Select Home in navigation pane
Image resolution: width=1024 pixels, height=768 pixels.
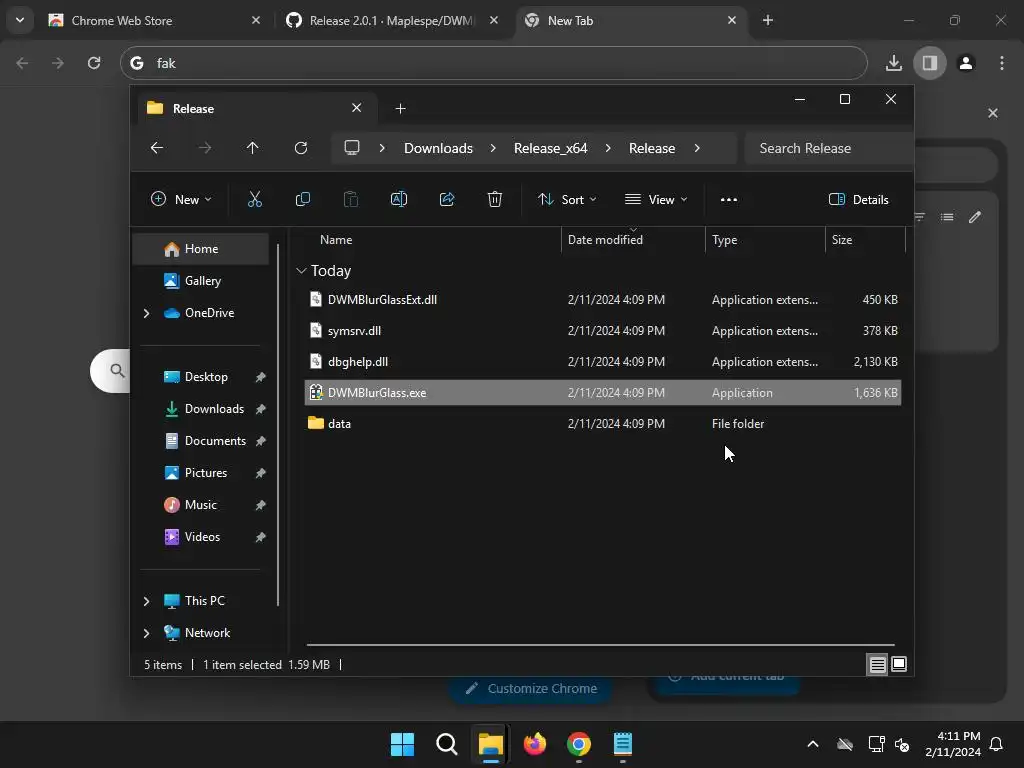[x=200, y=249]
